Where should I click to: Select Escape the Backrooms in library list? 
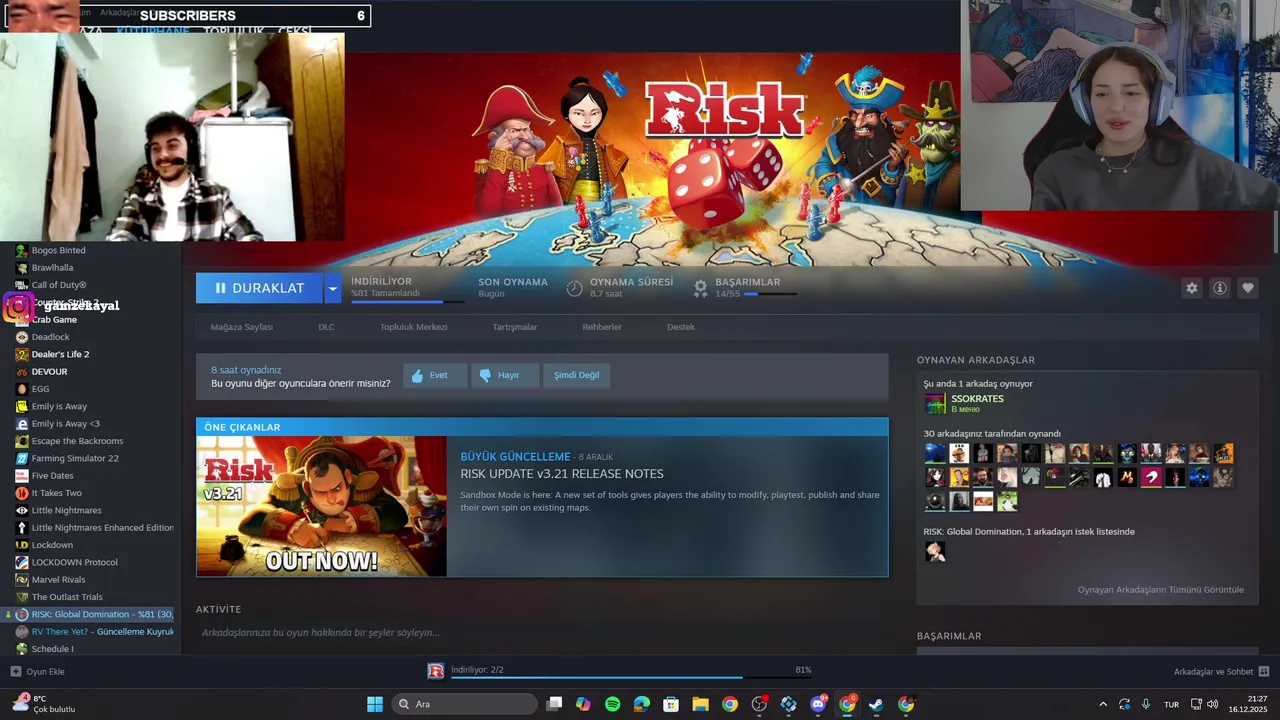coord(77,441)
